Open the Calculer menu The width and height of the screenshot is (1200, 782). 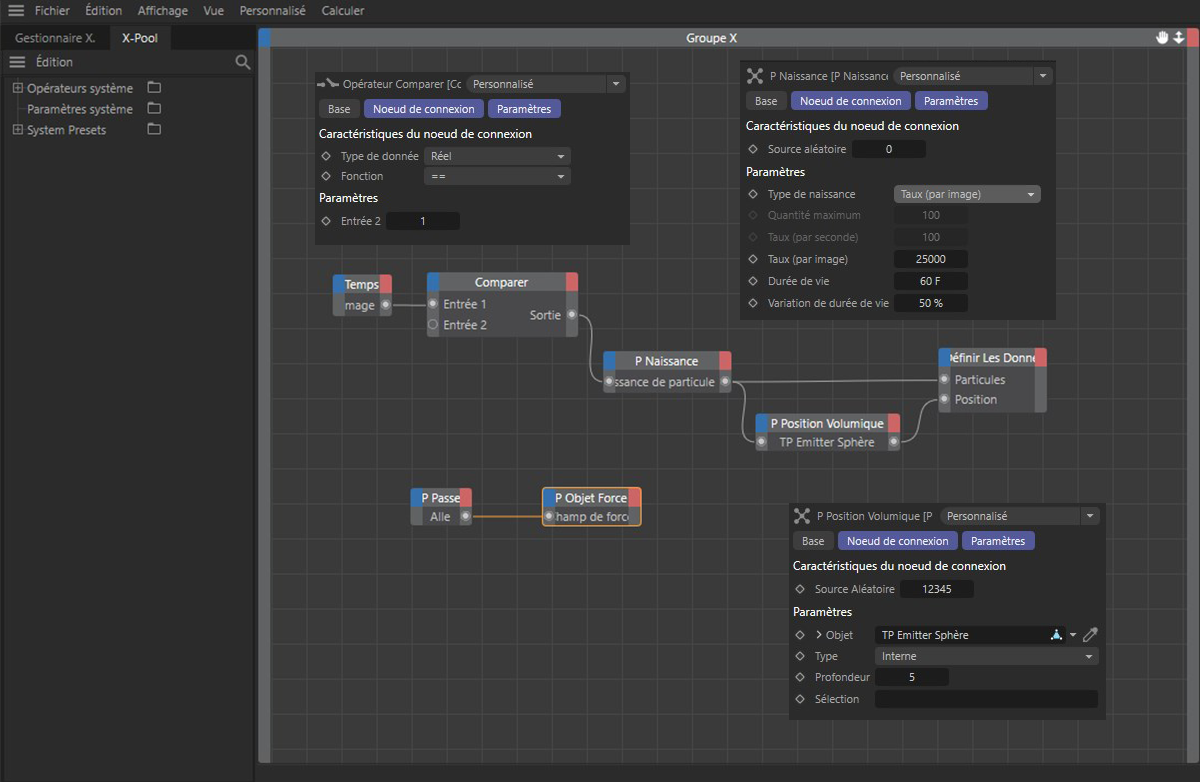pos(343,11)
